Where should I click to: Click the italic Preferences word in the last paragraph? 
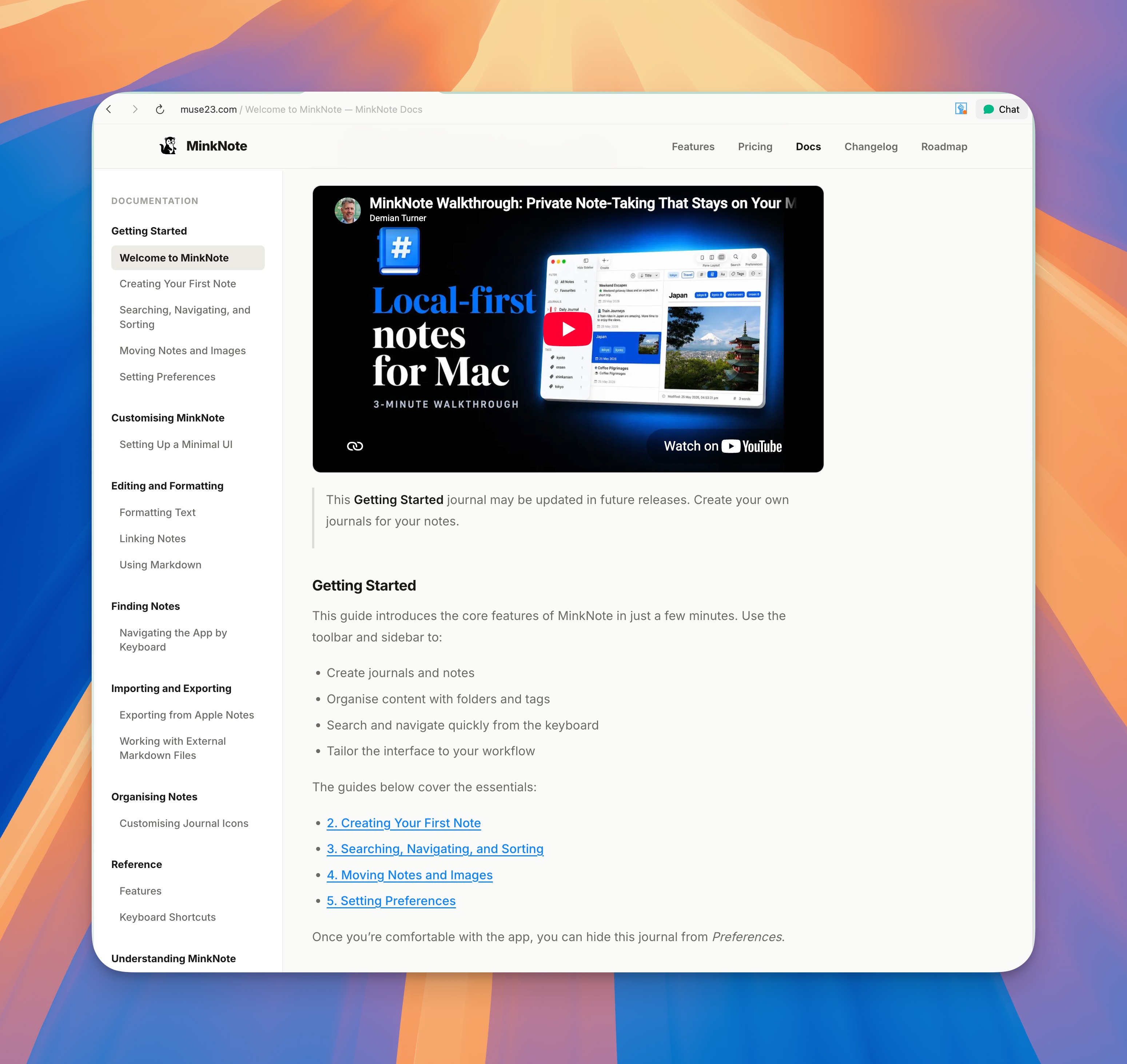(747, 937)
